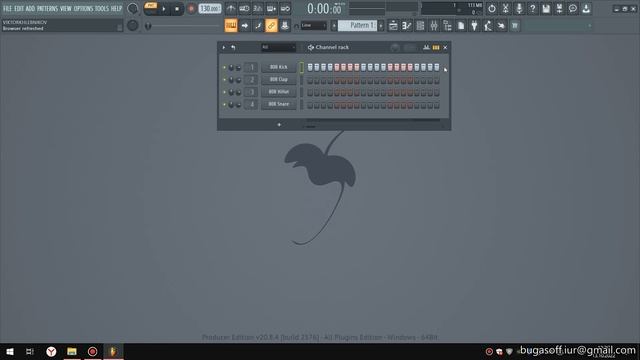Viewport: 640px width, 360px height.
Task: Toggle blend recording icon
Action: [285, 9]
